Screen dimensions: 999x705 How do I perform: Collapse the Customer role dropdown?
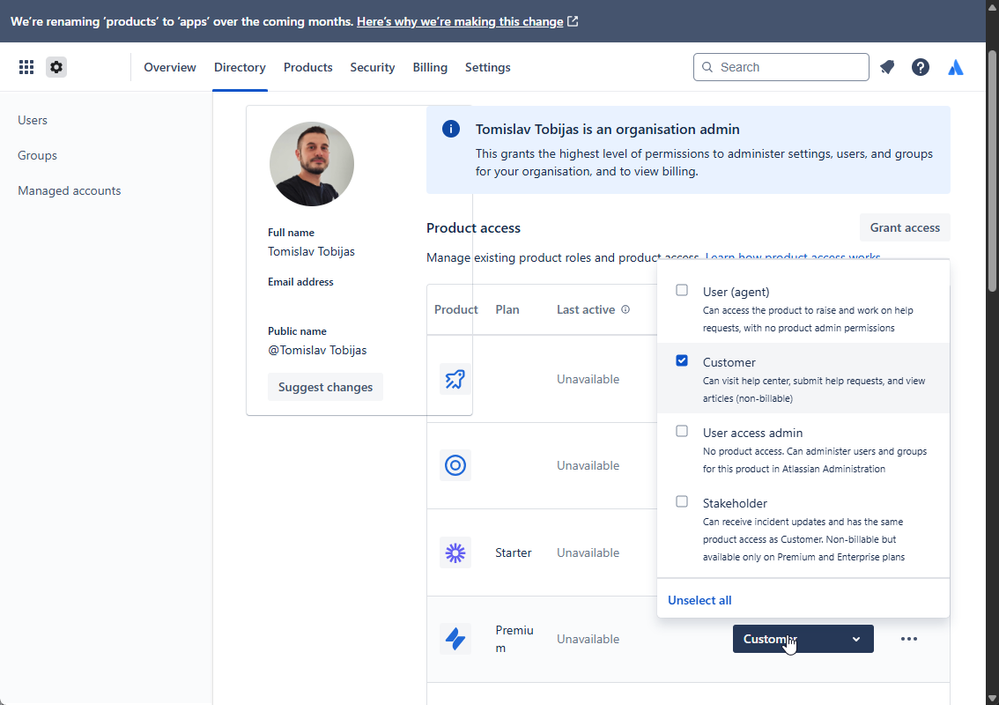(x=803, y=639)
